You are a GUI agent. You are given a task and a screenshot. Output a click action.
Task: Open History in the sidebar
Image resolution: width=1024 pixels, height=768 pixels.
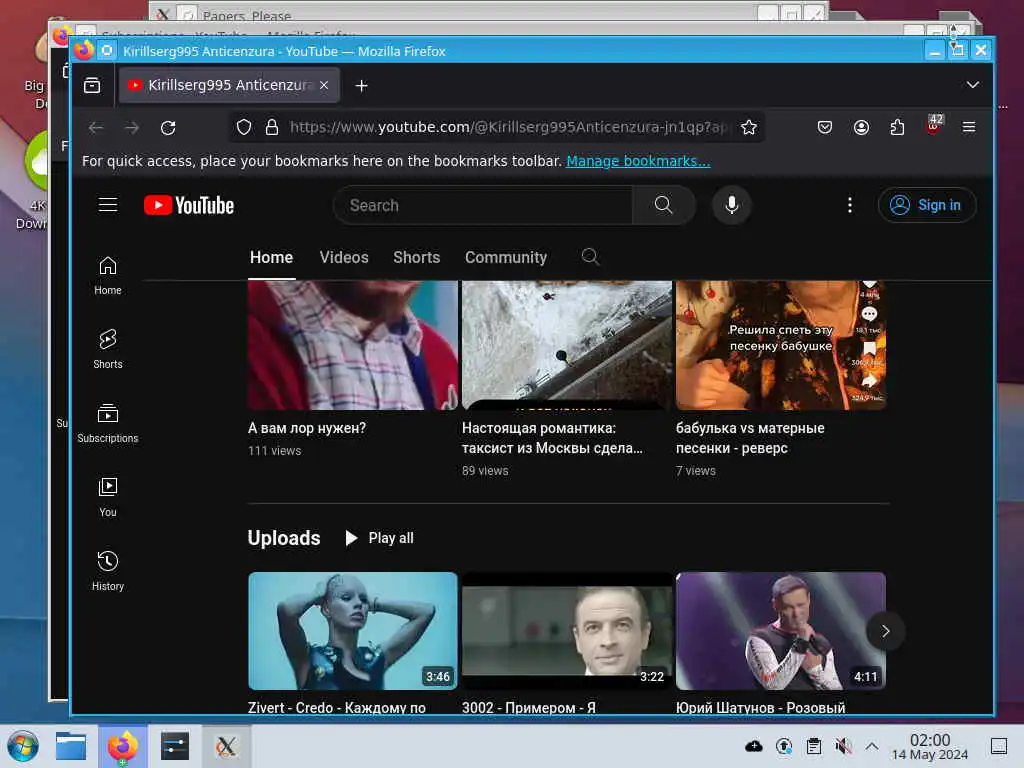point(108,571)
